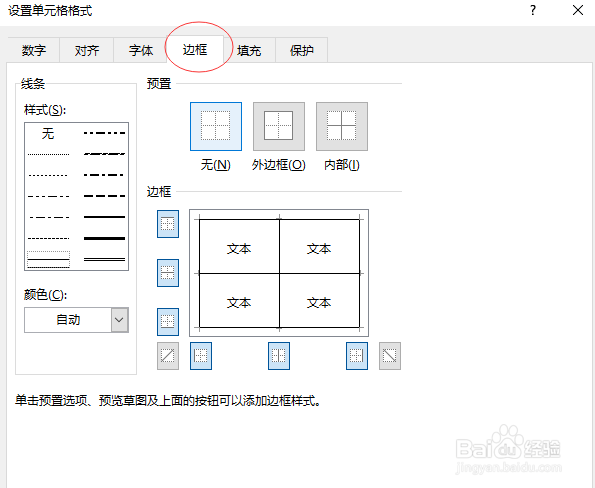Toggle the right border button

(357, 356)
